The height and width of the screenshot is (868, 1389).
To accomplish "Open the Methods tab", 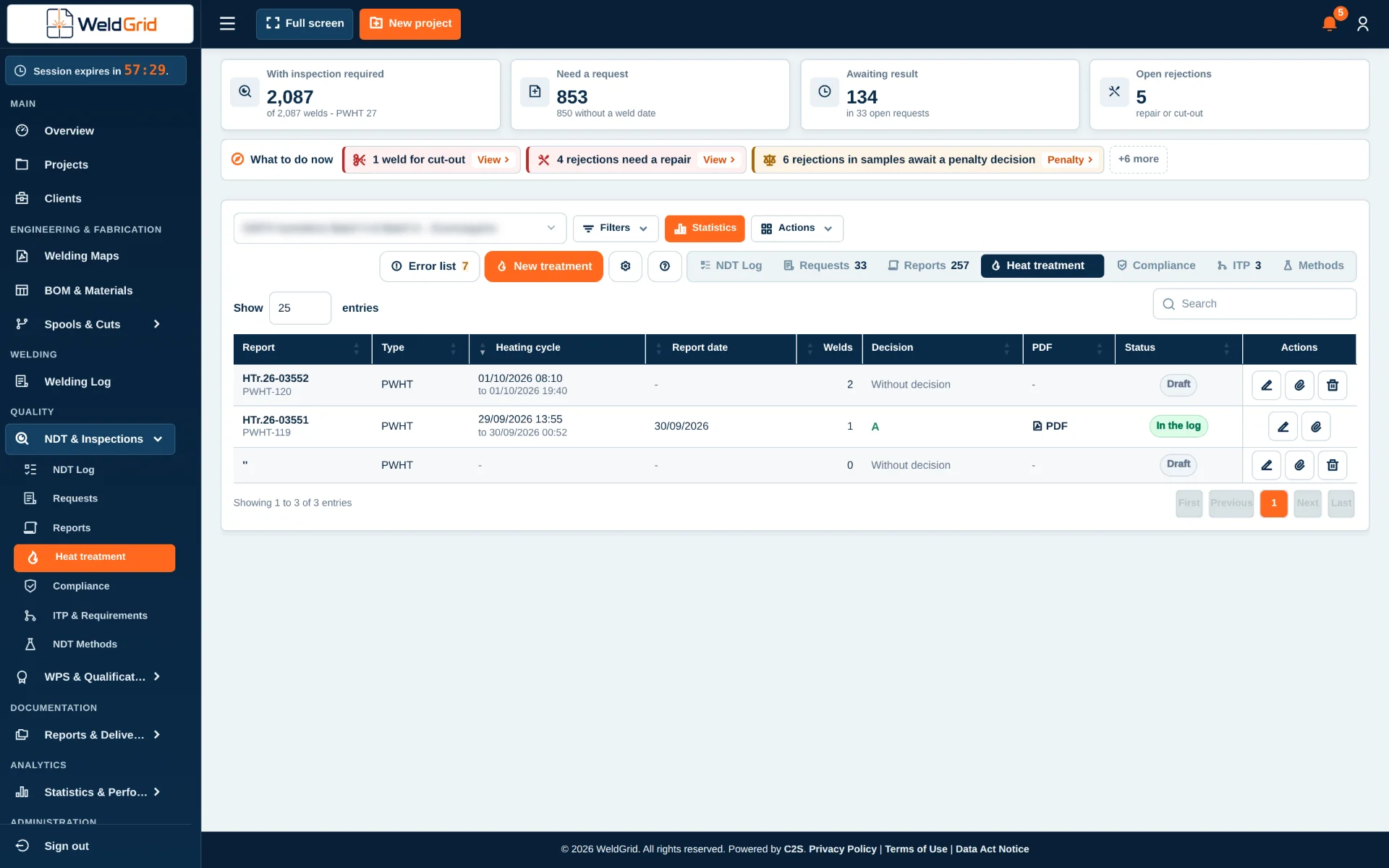I will pos(1313,265).
